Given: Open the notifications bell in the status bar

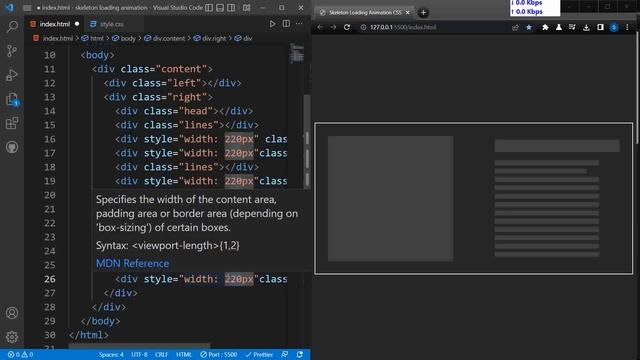Looking at the screenshot, I should point(300,355).
